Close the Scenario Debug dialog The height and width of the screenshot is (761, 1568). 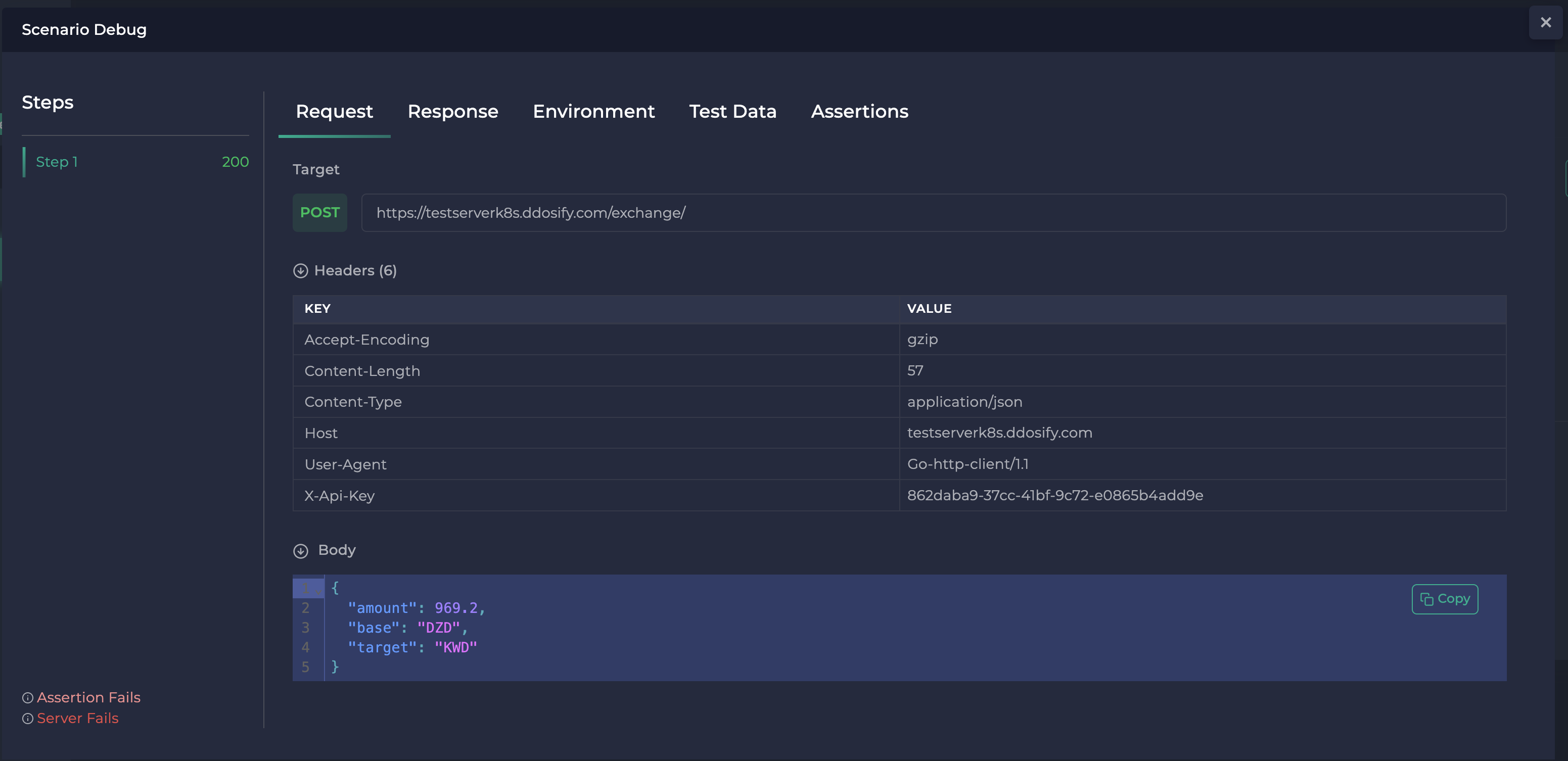click(x=1545, y=22)
